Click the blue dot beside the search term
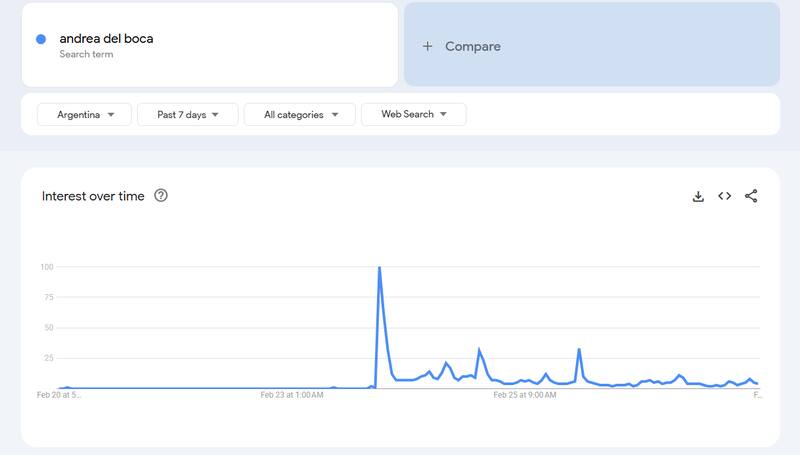This screenshot has width=800, height=455. click(41, 39)
